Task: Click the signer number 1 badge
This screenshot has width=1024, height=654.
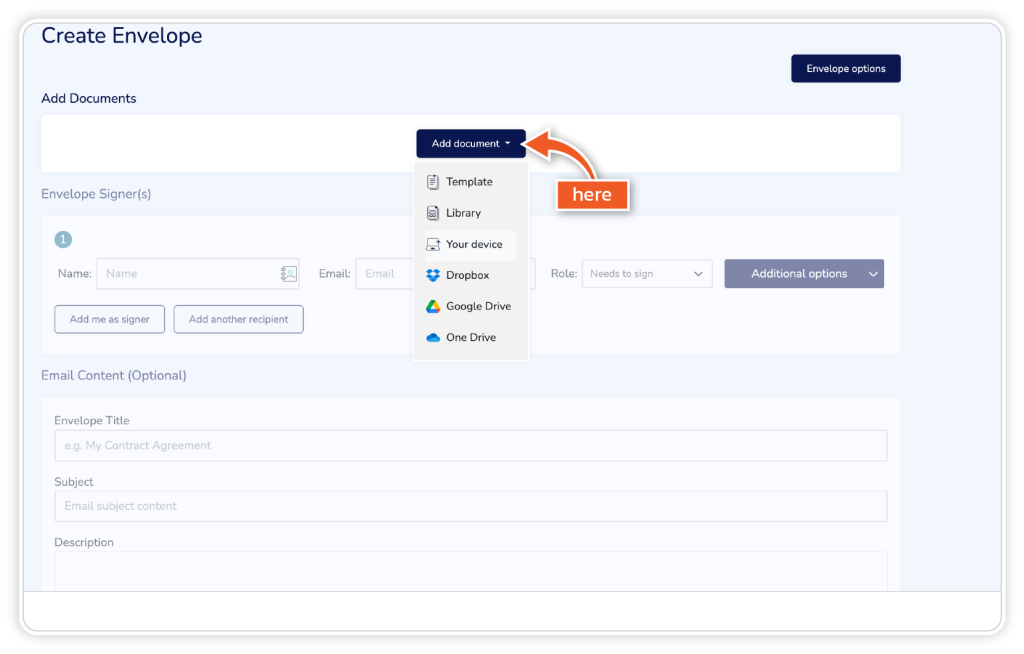Action: [63, 240]
